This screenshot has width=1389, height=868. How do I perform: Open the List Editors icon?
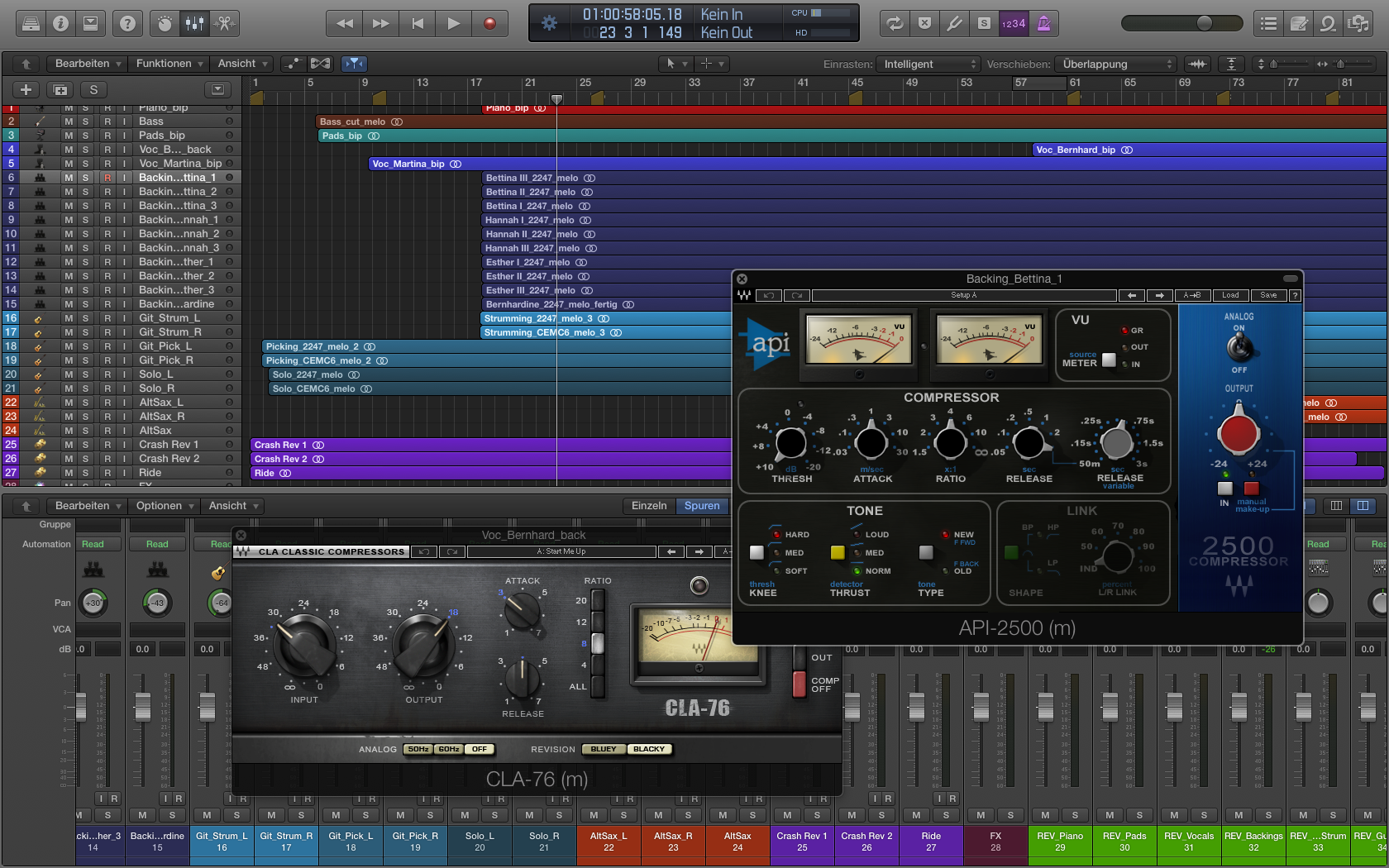(1268, 24)
